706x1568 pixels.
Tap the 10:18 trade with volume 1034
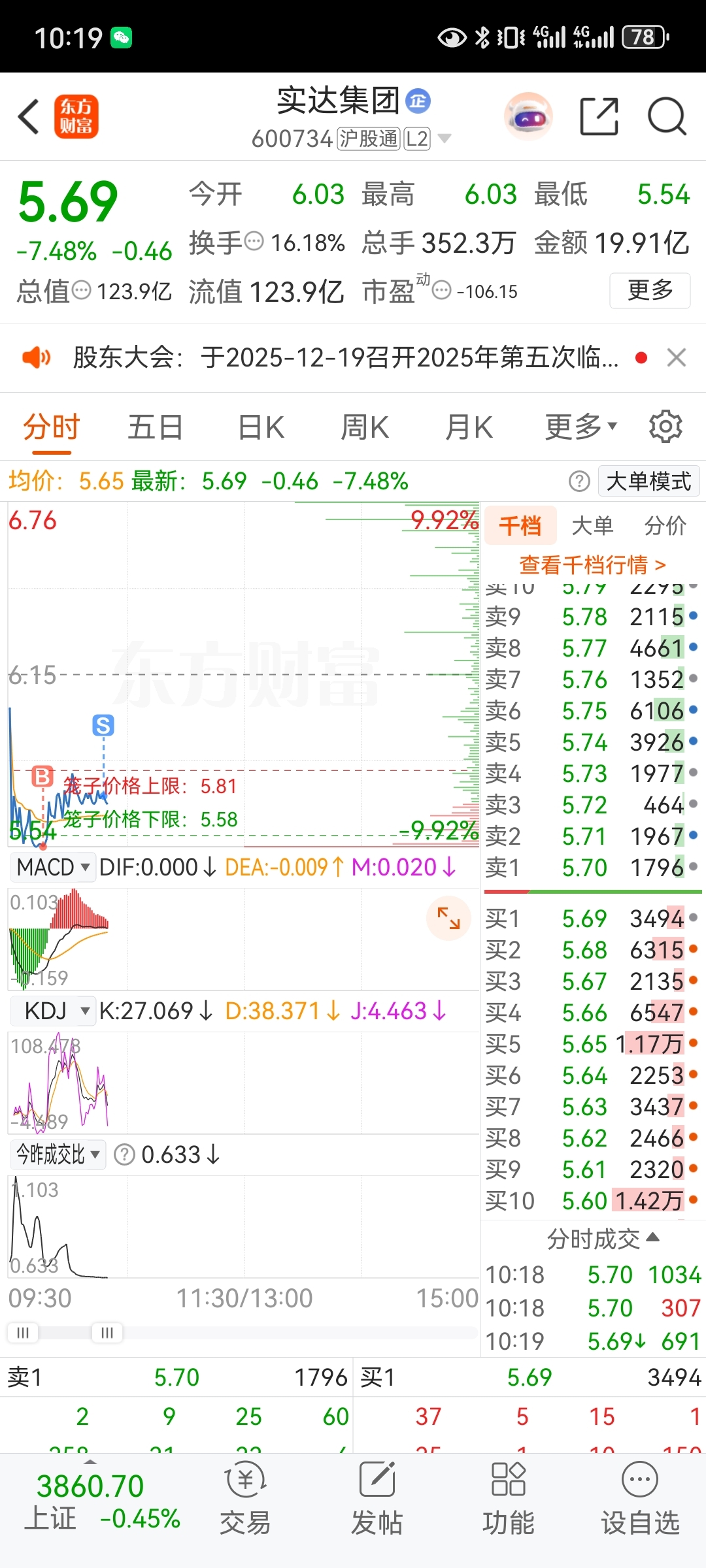coord(592,1275)
